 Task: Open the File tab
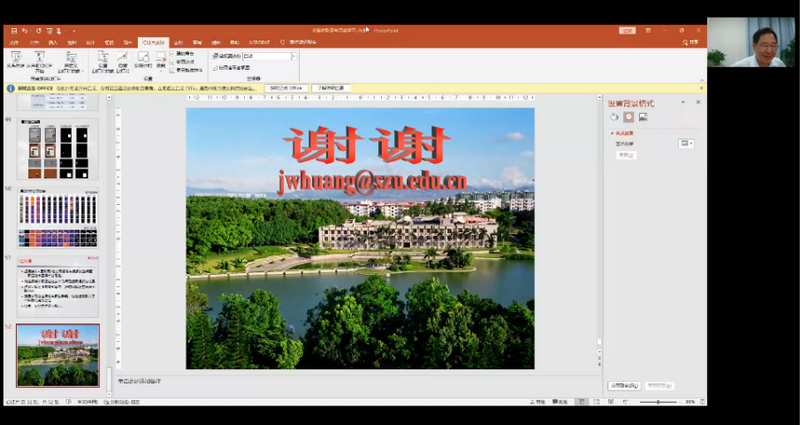pyautogui.click(x=14, y=42)
